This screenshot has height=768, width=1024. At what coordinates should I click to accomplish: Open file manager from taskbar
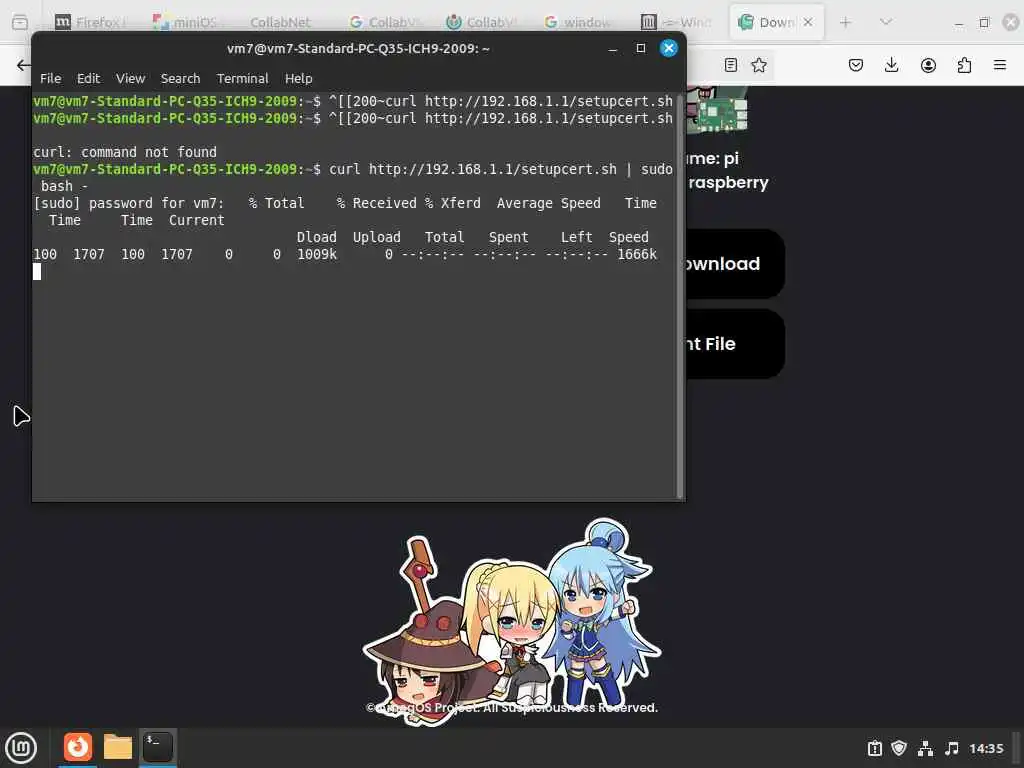click(118, 747)
